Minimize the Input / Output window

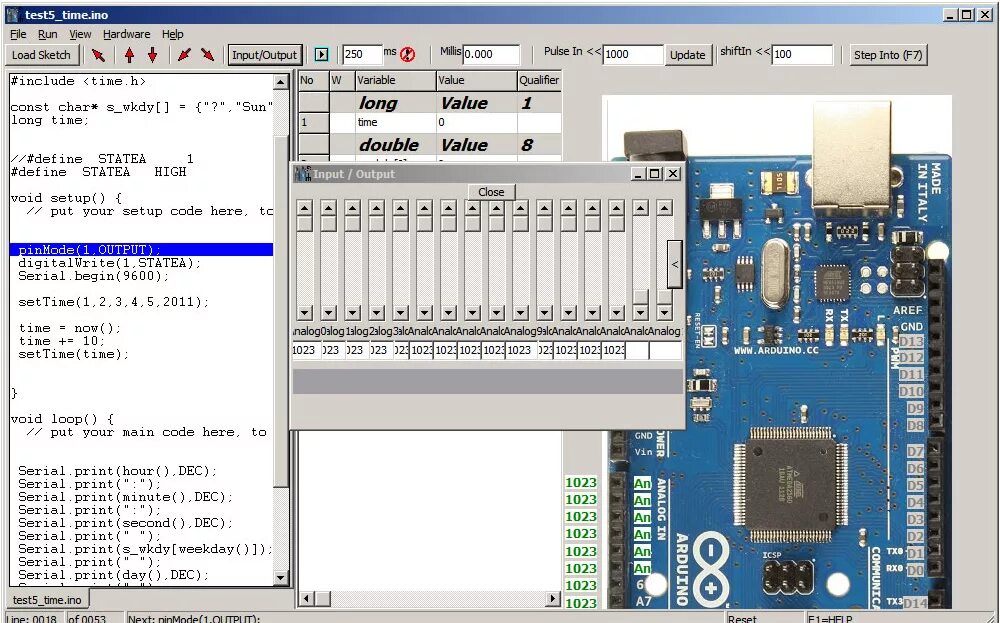tap(638, 173)
